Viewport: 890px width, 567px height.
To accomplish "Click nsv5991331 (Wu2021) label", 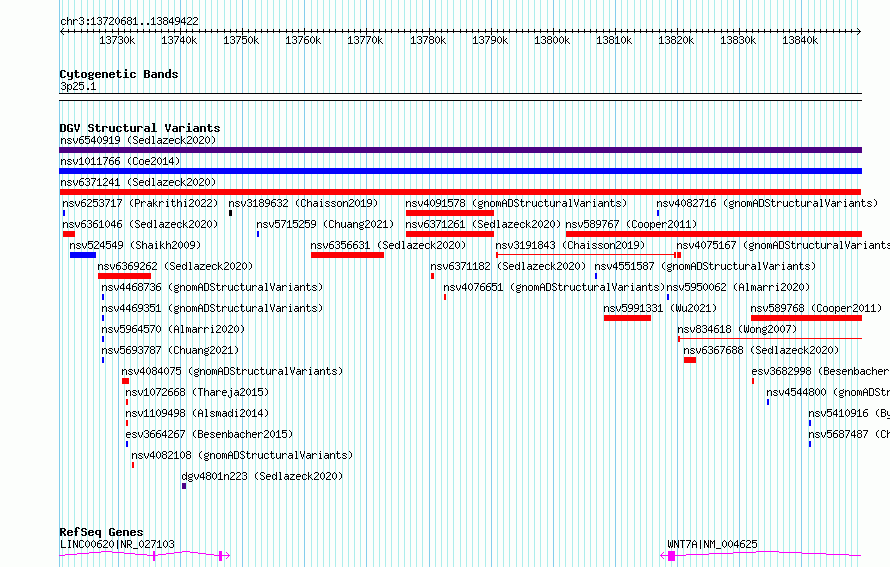I will (660, 308).
